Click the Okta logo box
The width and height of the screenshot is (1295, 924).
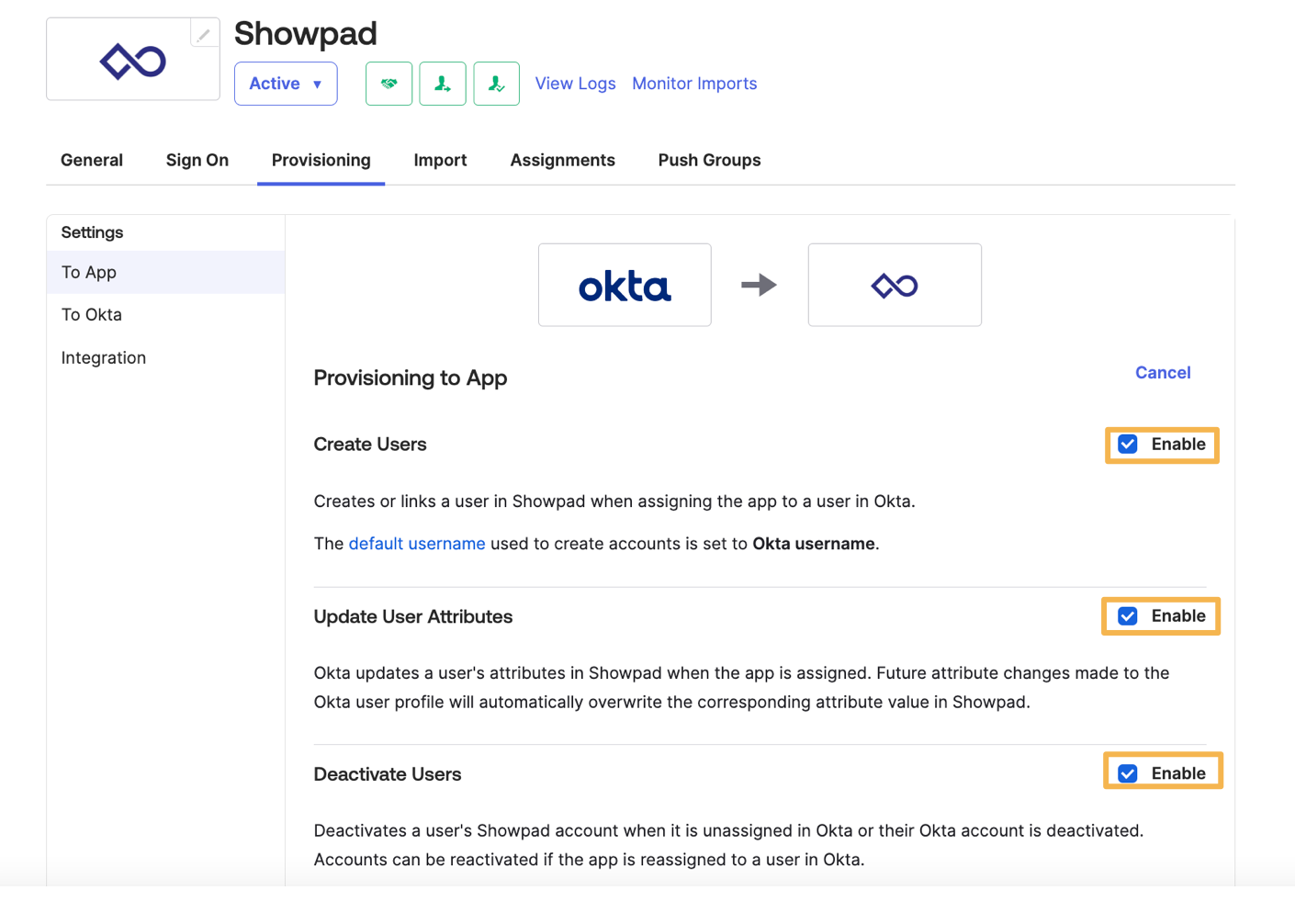[625, 285]
